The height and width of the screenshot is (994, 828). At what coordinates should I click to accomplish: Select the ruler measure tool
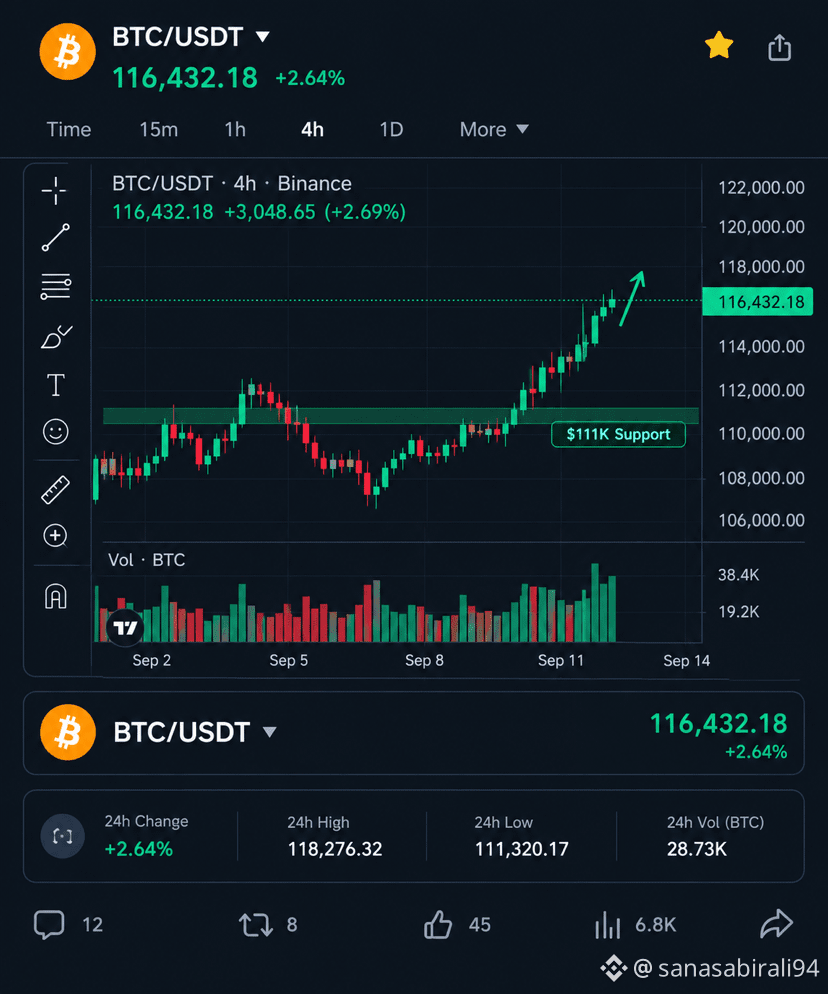[55, 489]
